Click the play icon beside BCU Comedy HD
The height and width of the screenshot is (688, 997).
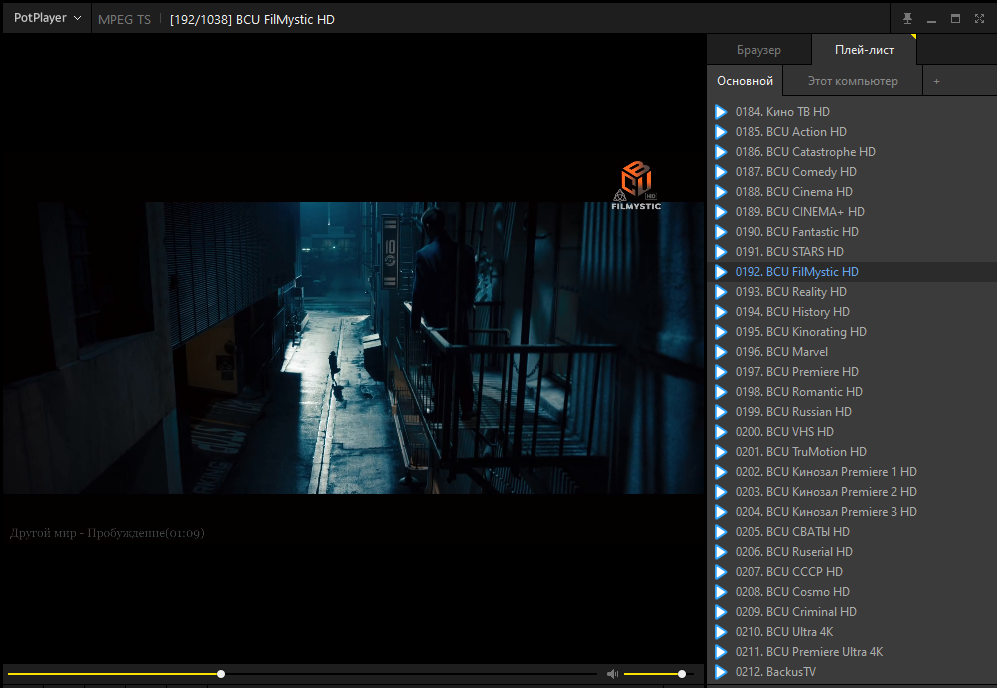click(721, 172)
